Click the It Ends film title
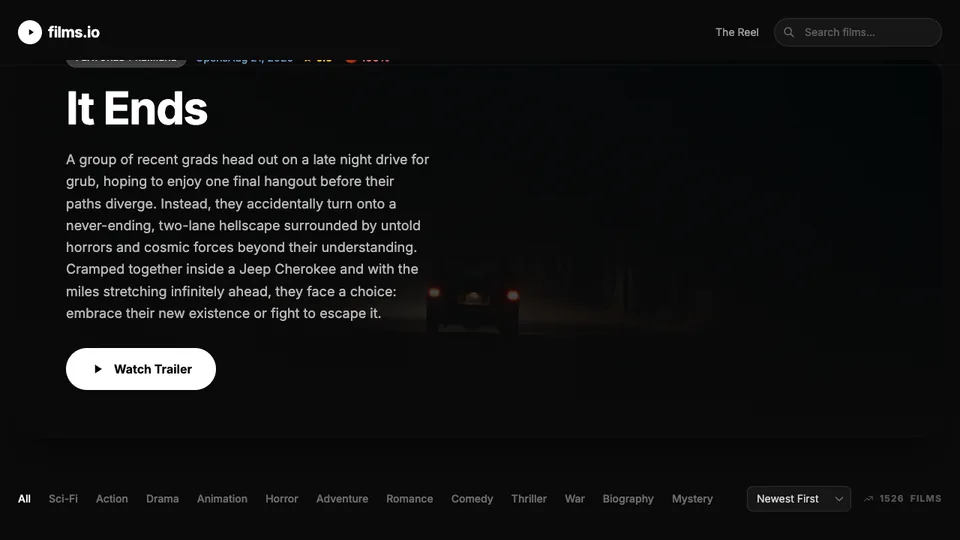This screenshot has height=540, width=960. click(137, 108)
